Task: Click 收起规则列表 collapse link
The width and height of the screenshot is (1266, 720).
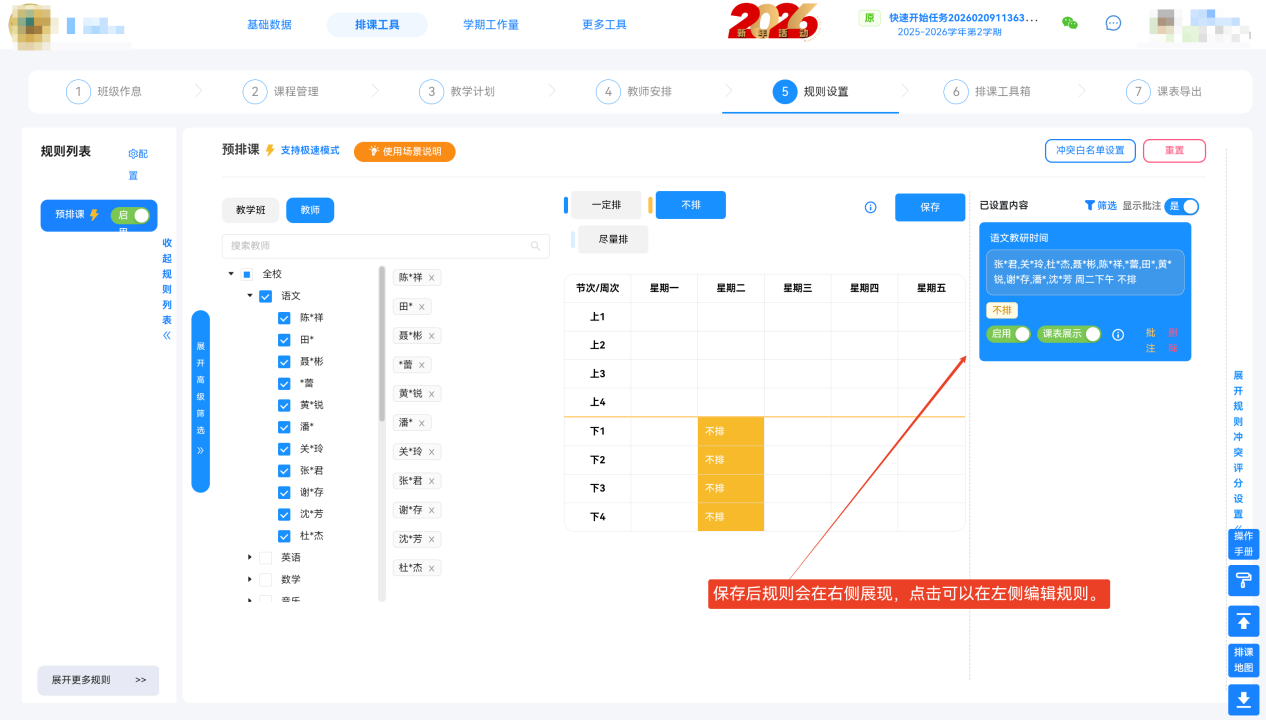Action: pyautogui.click(x=167, y=289)
